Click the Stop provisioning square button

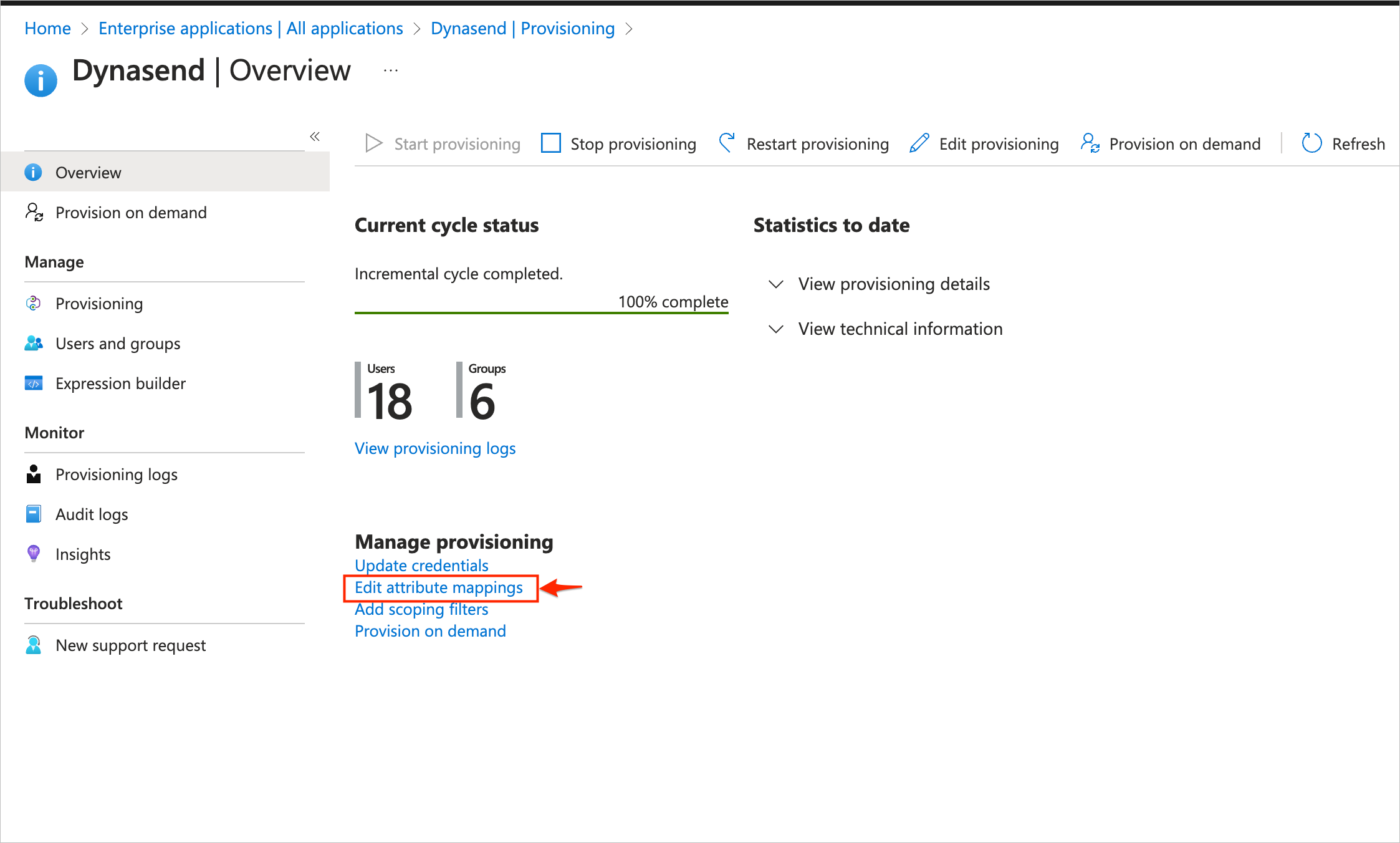(551, 143)
